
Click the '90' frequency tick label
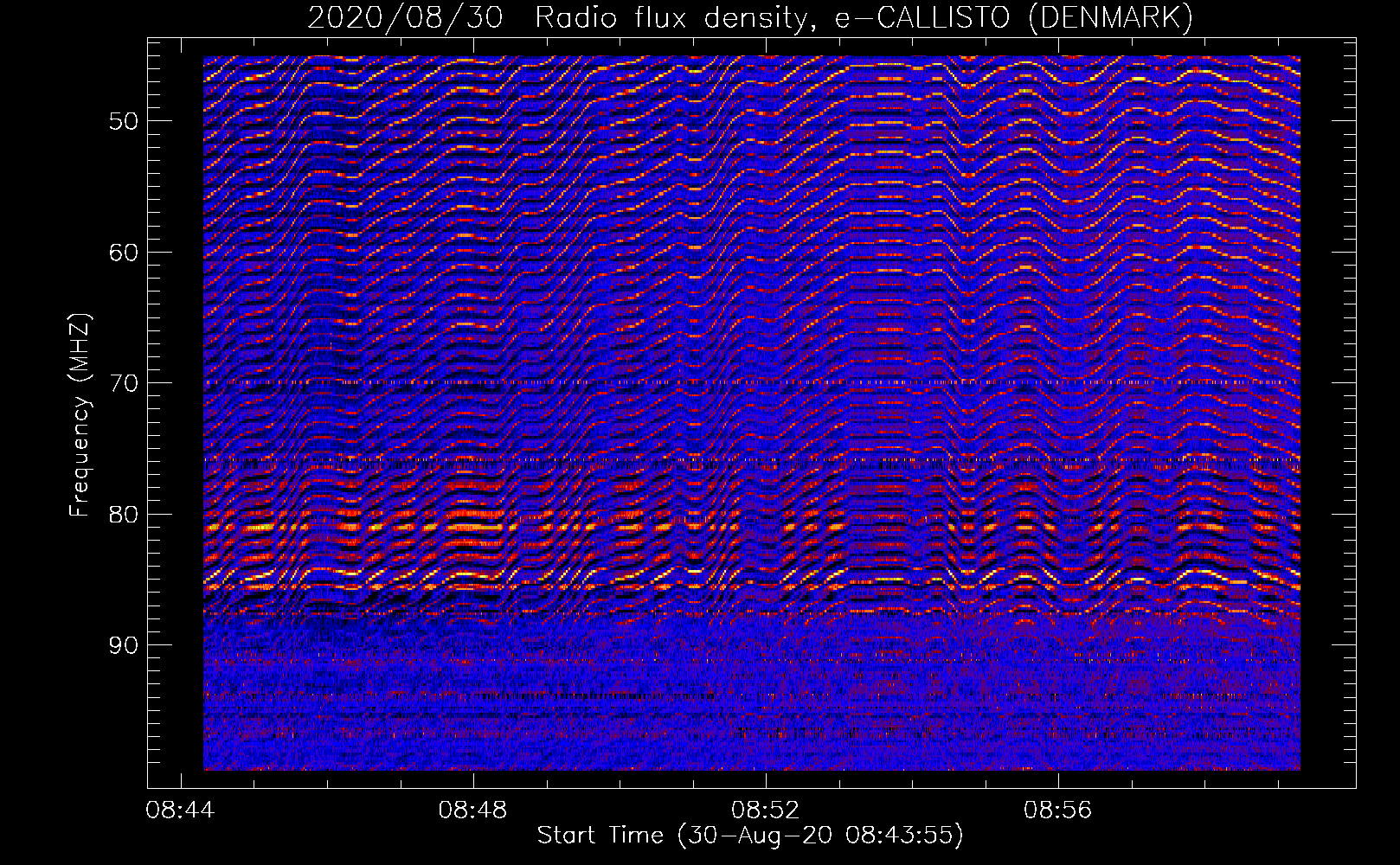click(x=123, y=645)
